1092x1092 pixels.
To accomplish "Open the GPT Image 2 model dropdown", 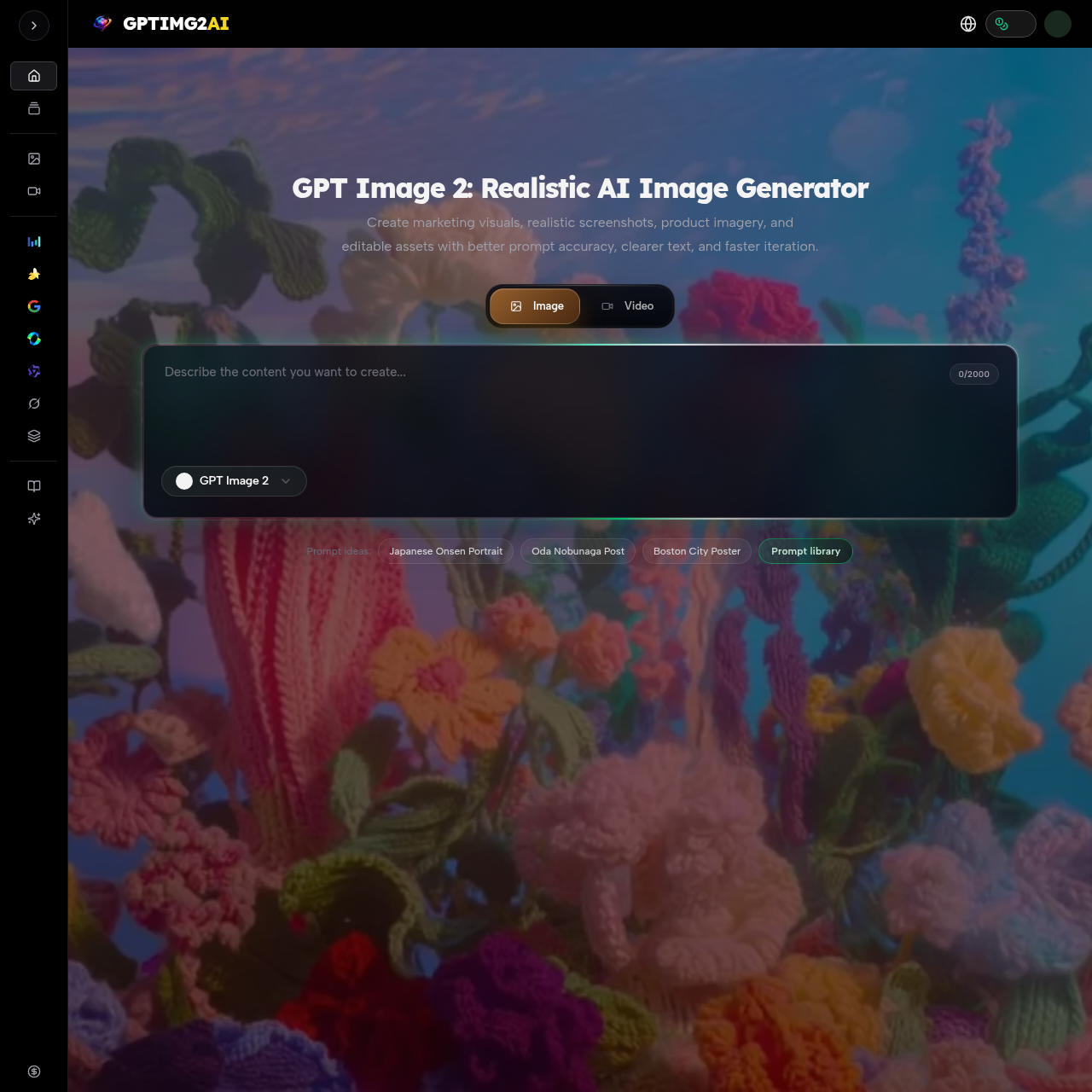I will pos(234,480).
